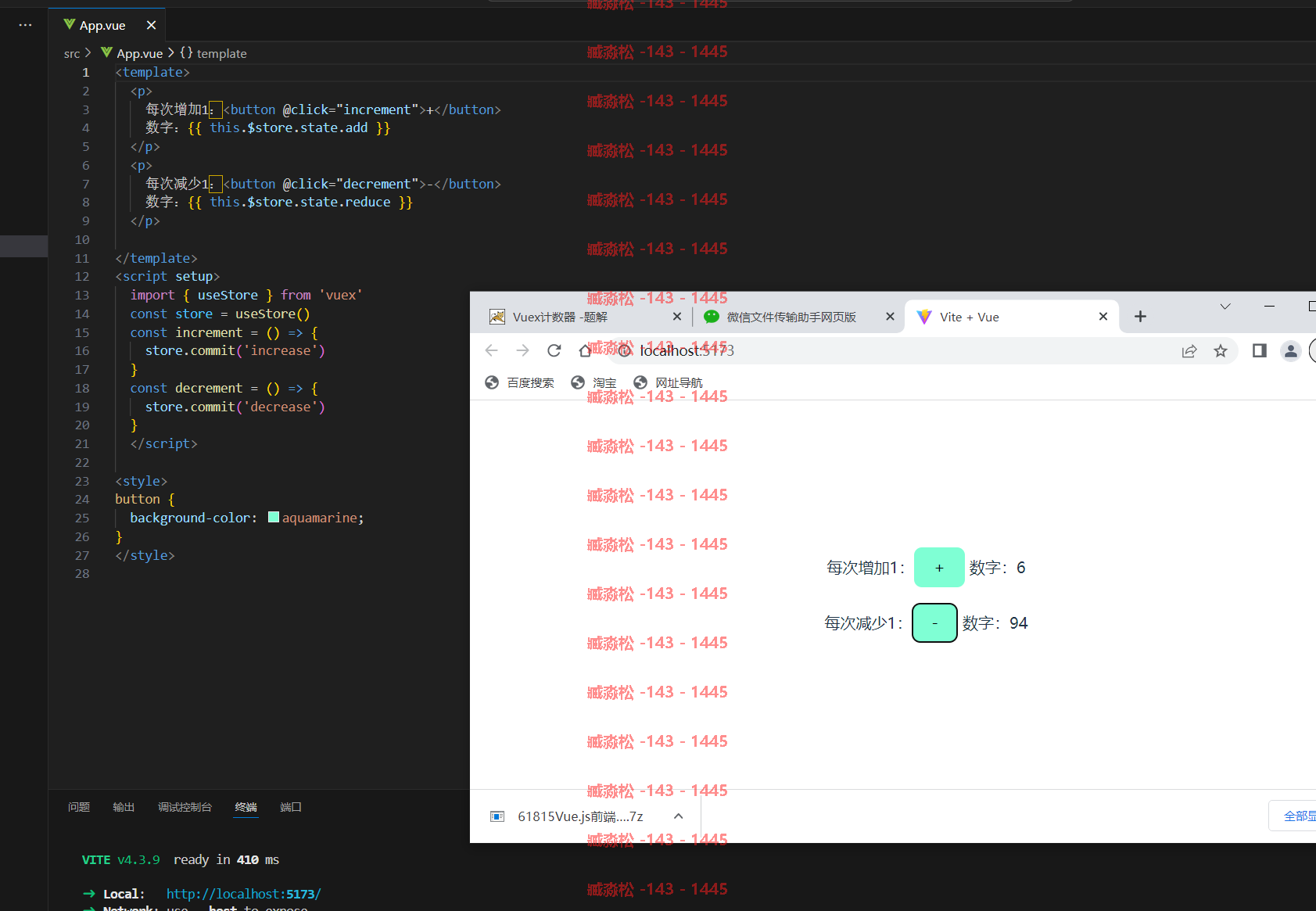This screenshot has width=1316, height=911.
Task: Open the editor more-actions ellipsis menu
Action: [x=25, y=25]
